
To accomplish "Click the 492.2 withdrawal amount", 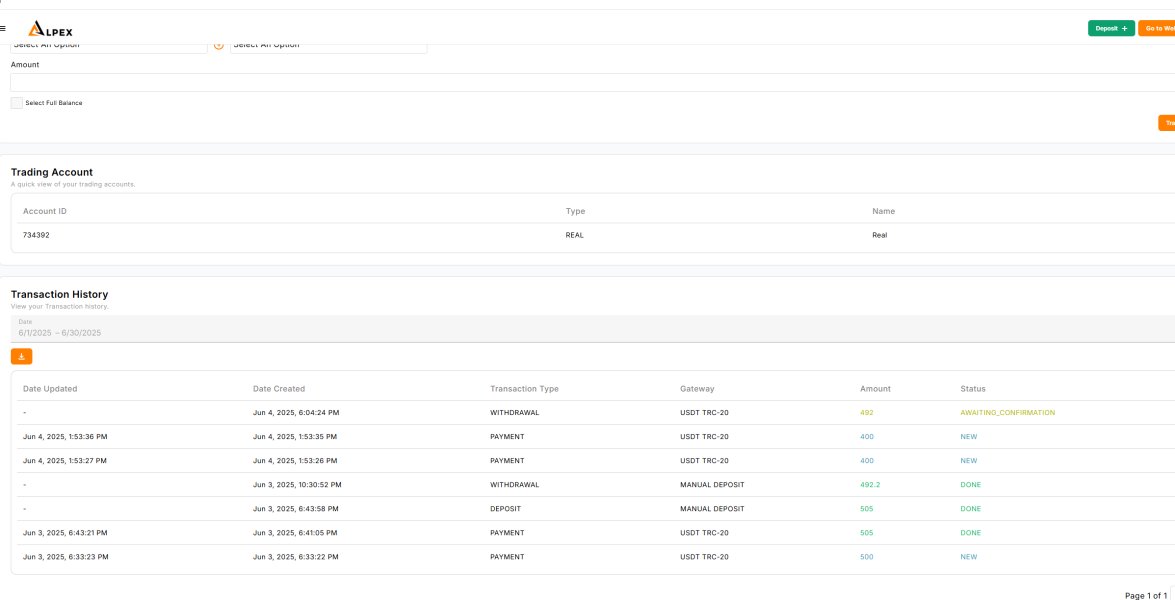I will tap(870, 485).
